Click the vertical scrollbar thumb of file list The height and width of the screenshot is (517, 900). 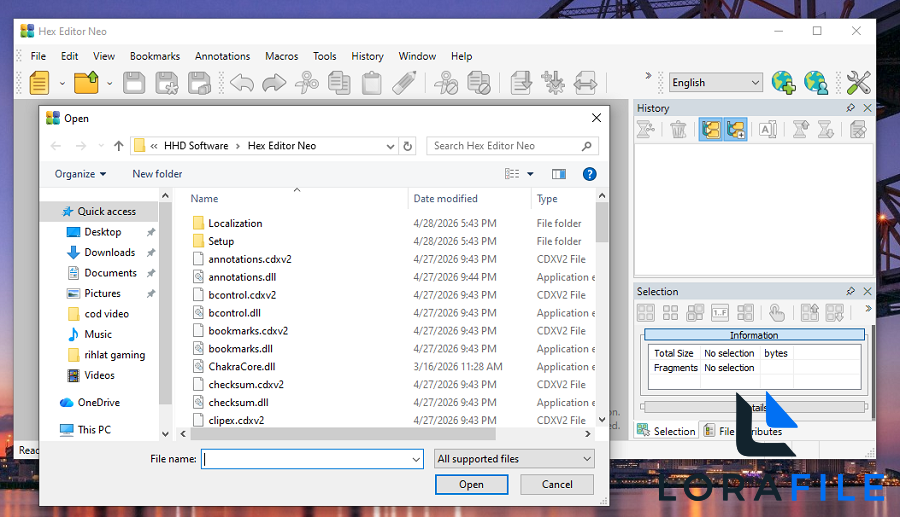(602, 222)
